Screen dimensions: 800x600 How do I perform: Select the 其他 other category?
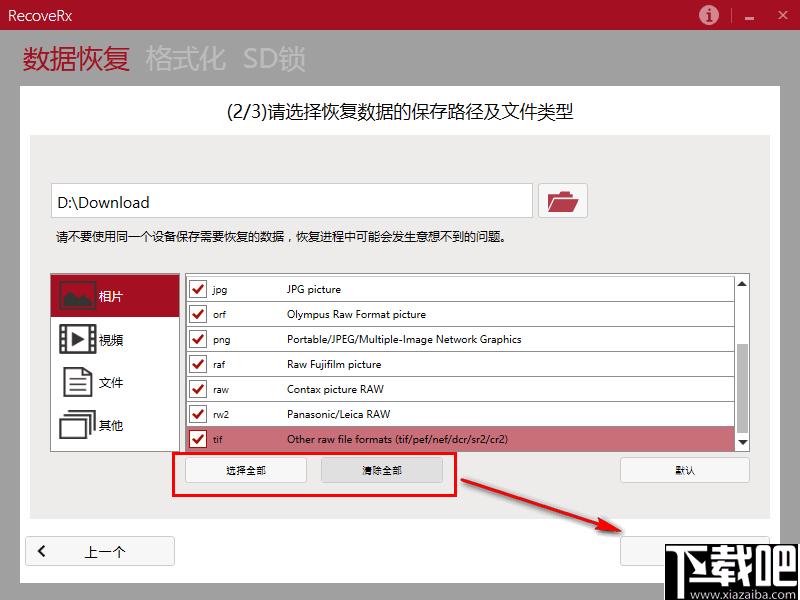[x=115, y=425]
